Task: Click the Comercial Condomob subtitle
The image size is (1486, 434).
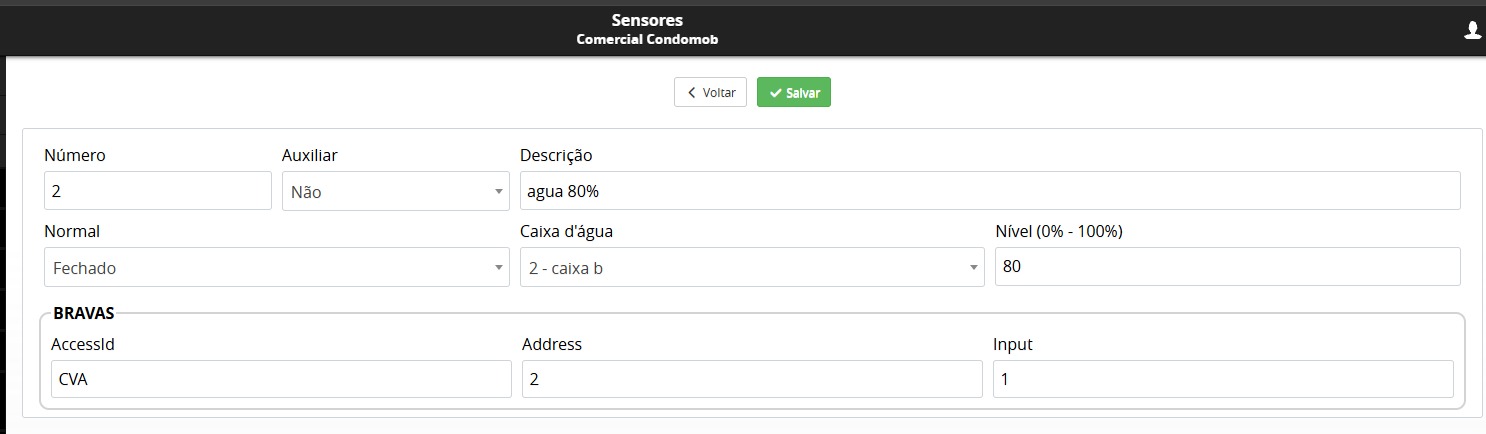Action: (647, 40)
